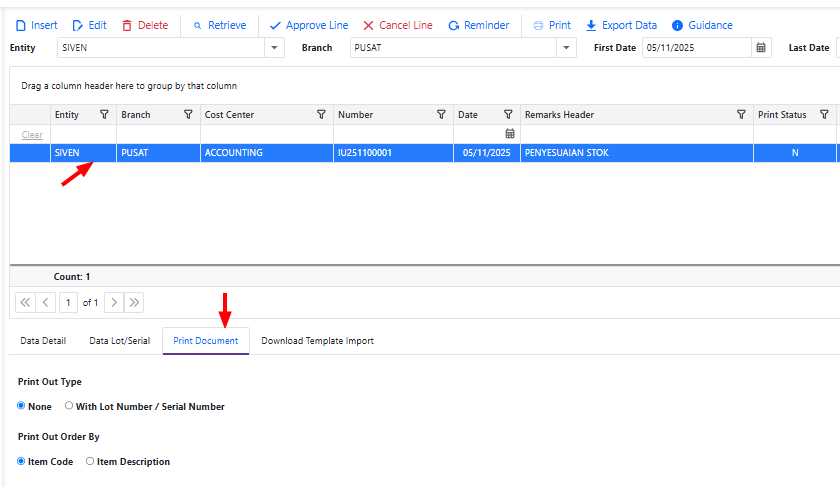Click the Number filter row input
The height and width of the screenshot is (487, 840).
[394, 134]
